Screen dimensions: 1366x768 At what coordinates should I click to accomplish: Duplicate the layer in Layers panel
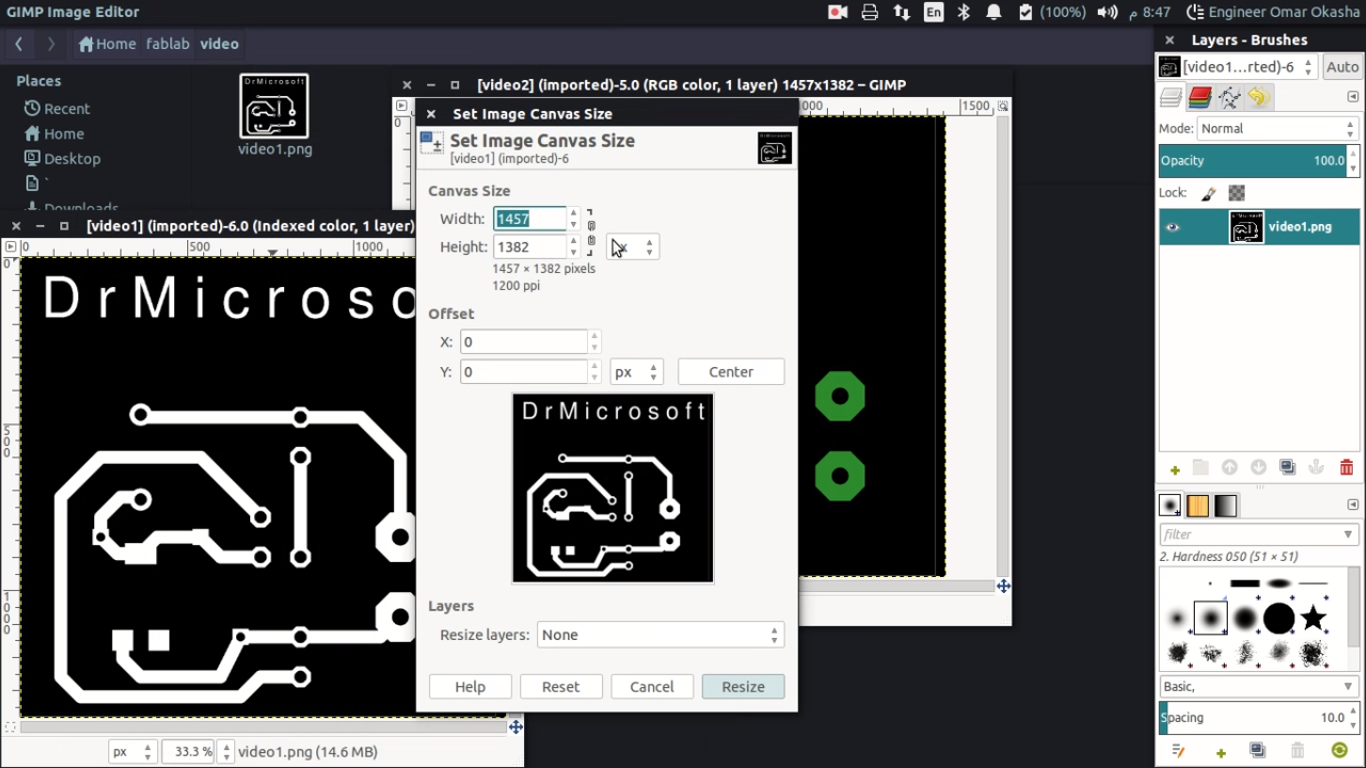[x=1288, y=468]
